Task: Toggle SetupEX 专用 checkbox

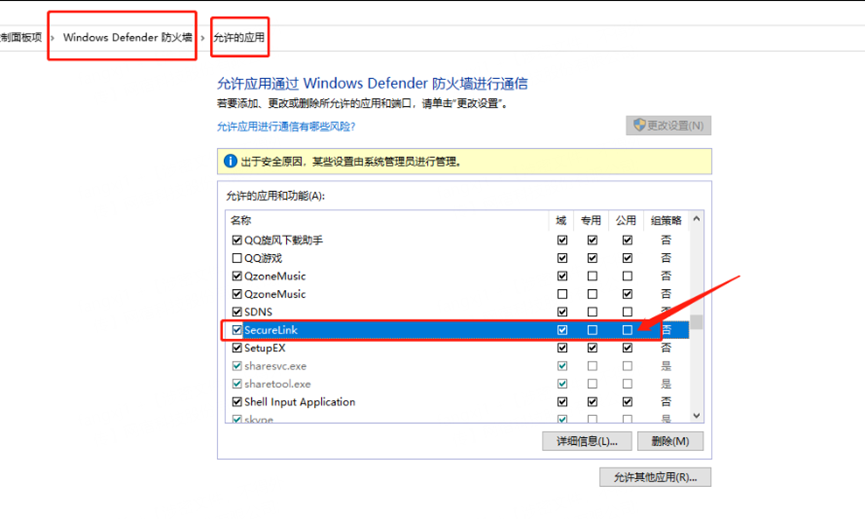Action: (x=592, y=347)
